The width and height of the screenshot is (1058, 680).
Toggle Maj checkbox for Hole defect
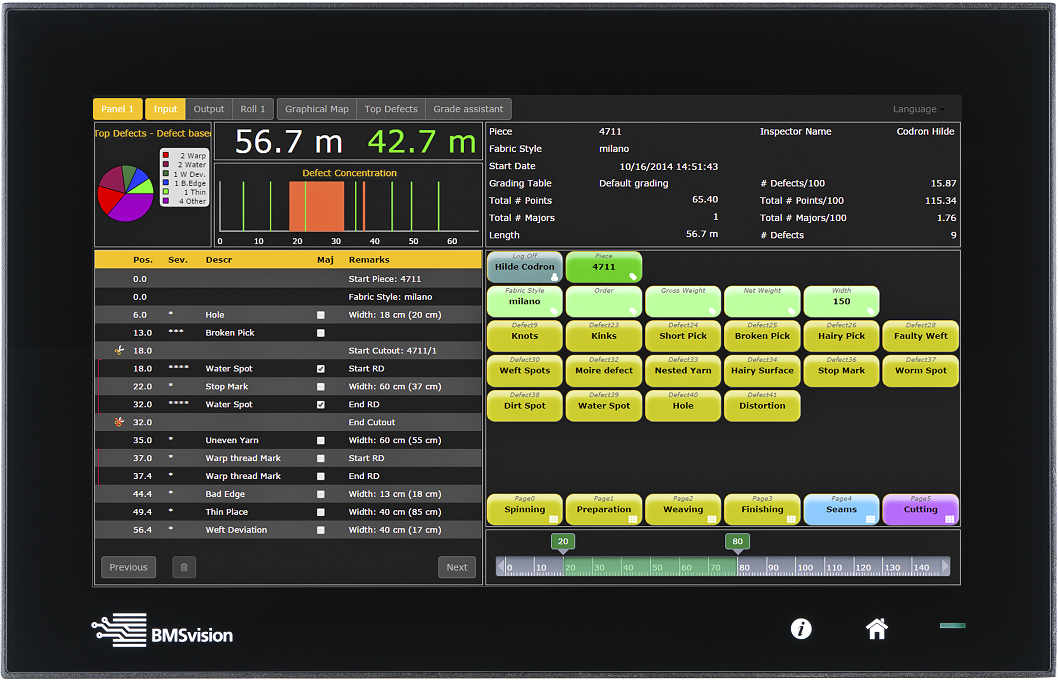[321, 315]
